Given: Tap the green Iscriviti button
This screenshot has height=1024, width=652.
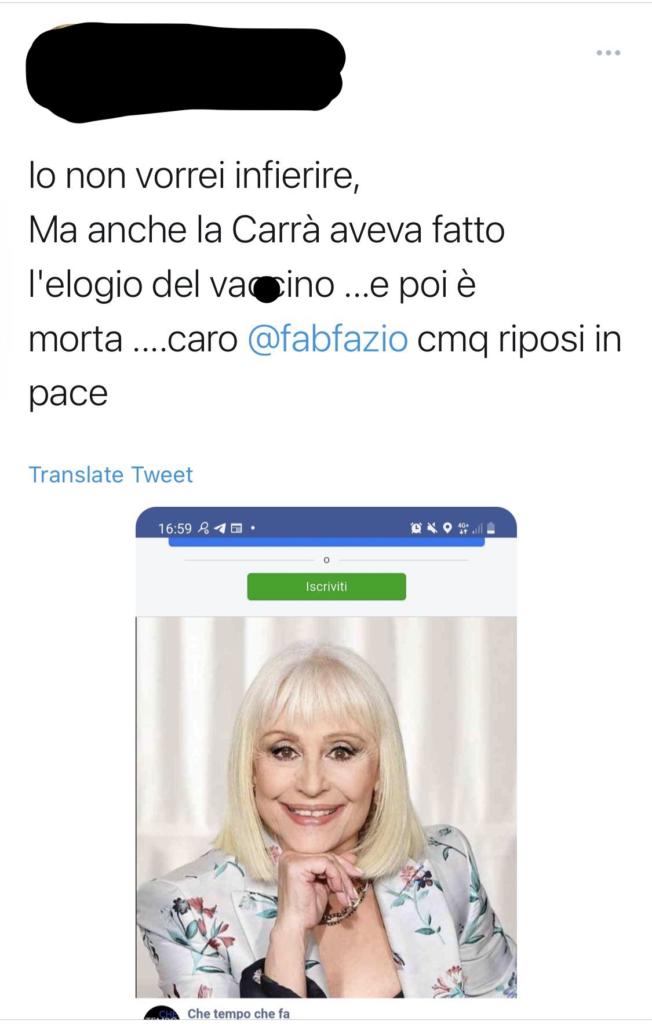Looking at the screenshot, I should coord(326,586).
